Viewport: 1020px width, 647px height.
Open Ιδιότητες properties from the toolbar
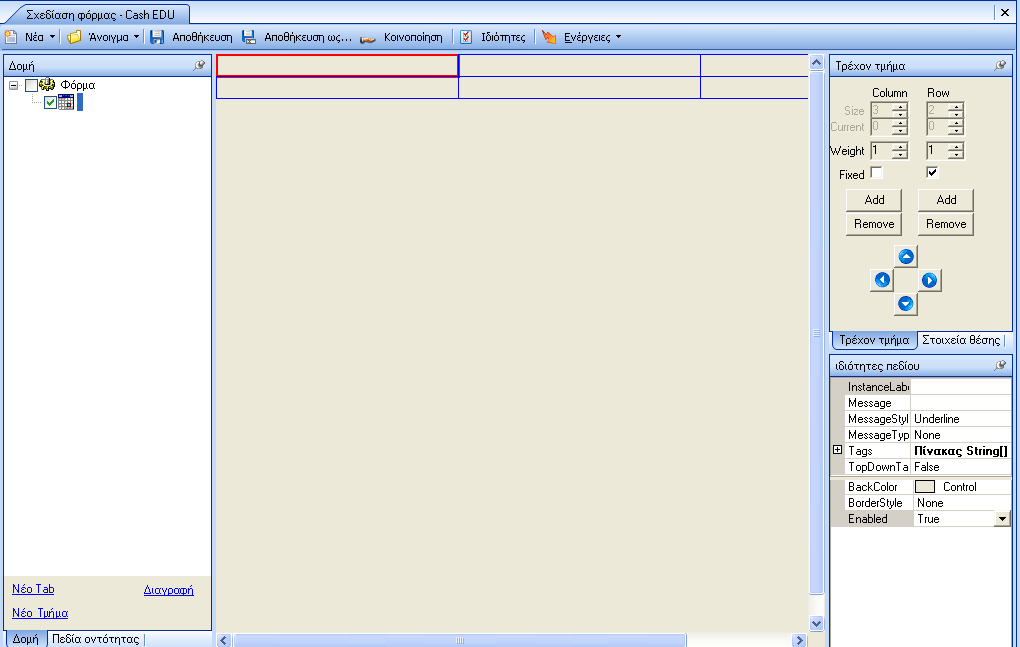tap(493, 37)
